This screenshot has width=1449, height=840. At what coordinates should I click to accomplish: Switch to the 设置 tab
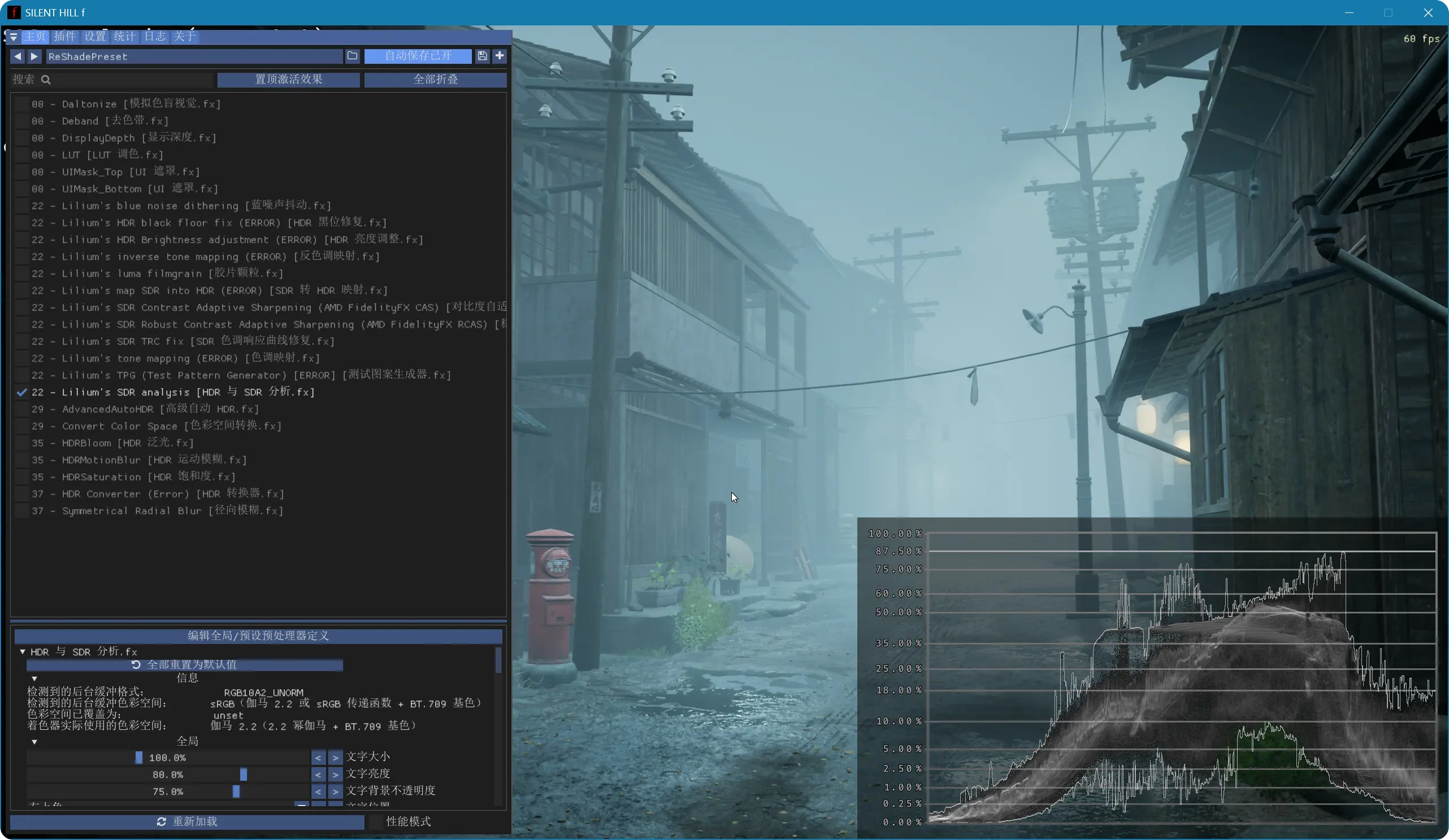point(95,36)
